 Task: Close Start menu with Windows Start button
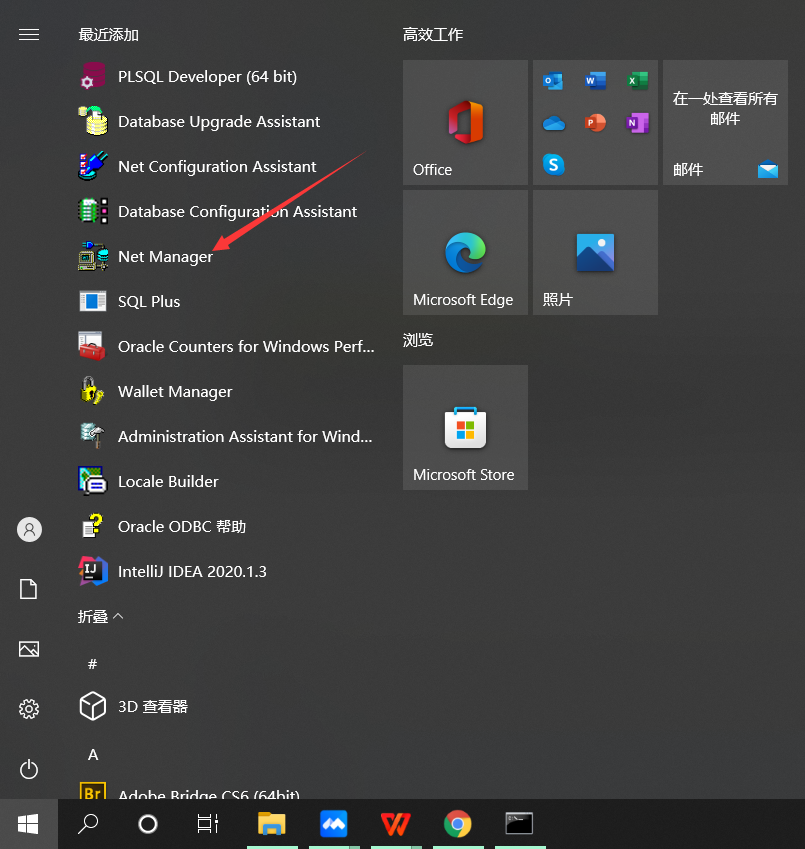tap(29, 824)
